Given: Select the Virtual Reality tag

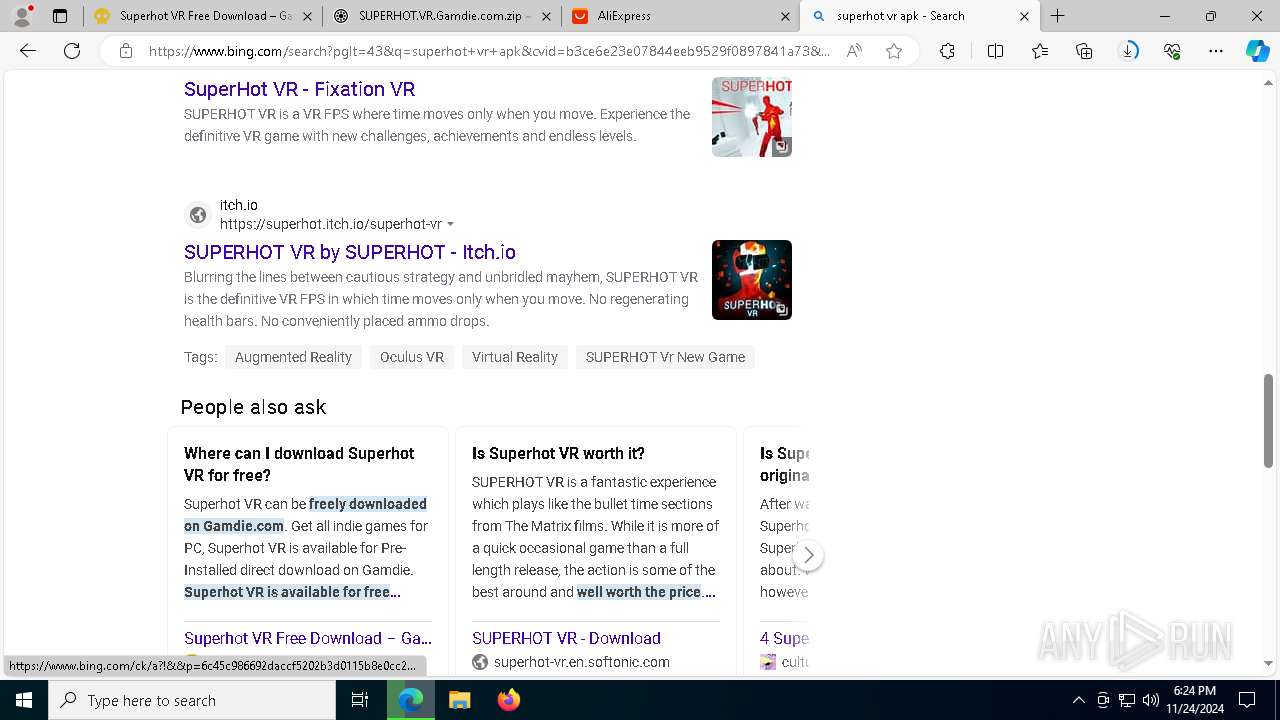Looking at the screenshot, I should click(515, 357).
